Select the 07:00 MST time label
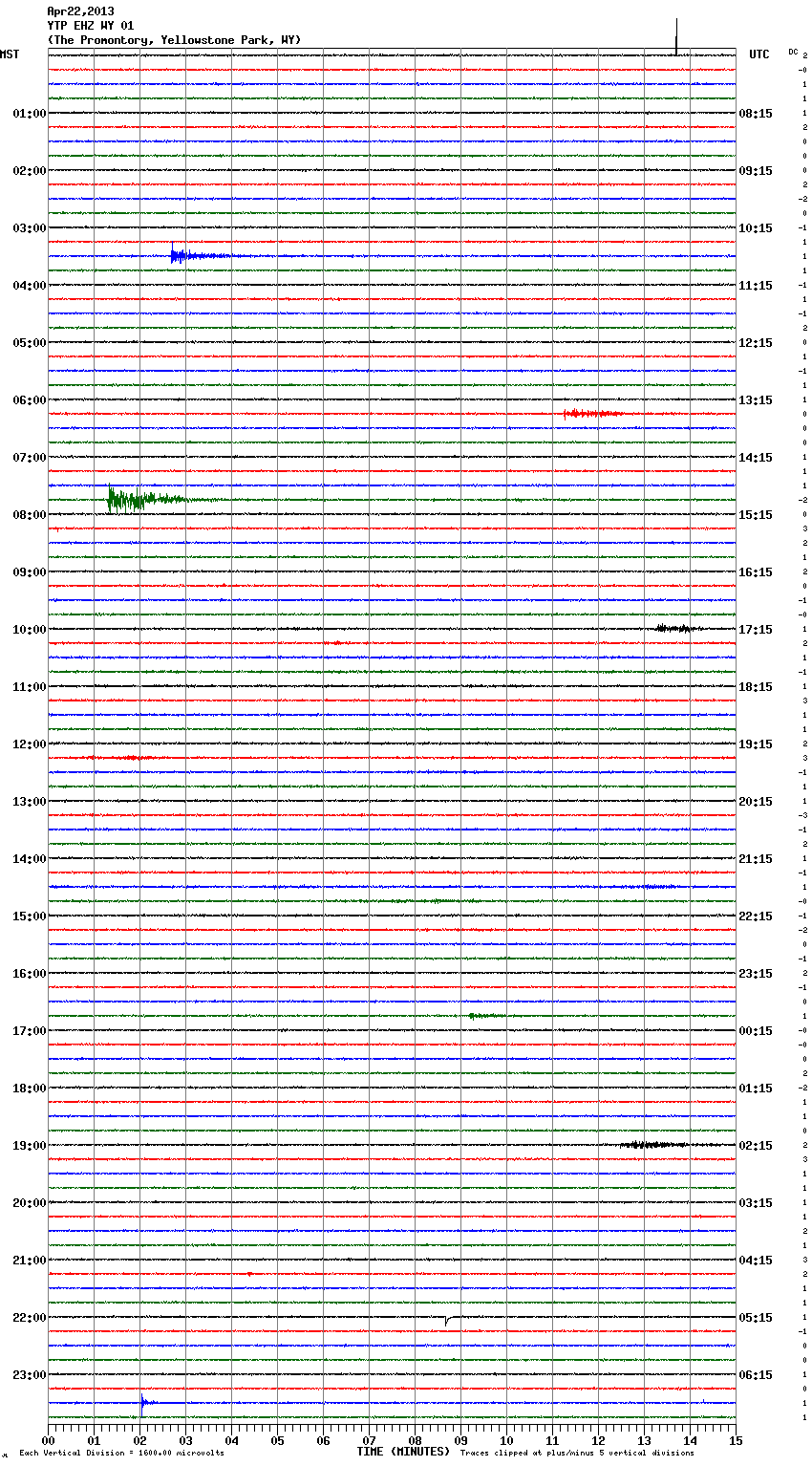Screen dimensions: 812x1466 pos(30,458)
